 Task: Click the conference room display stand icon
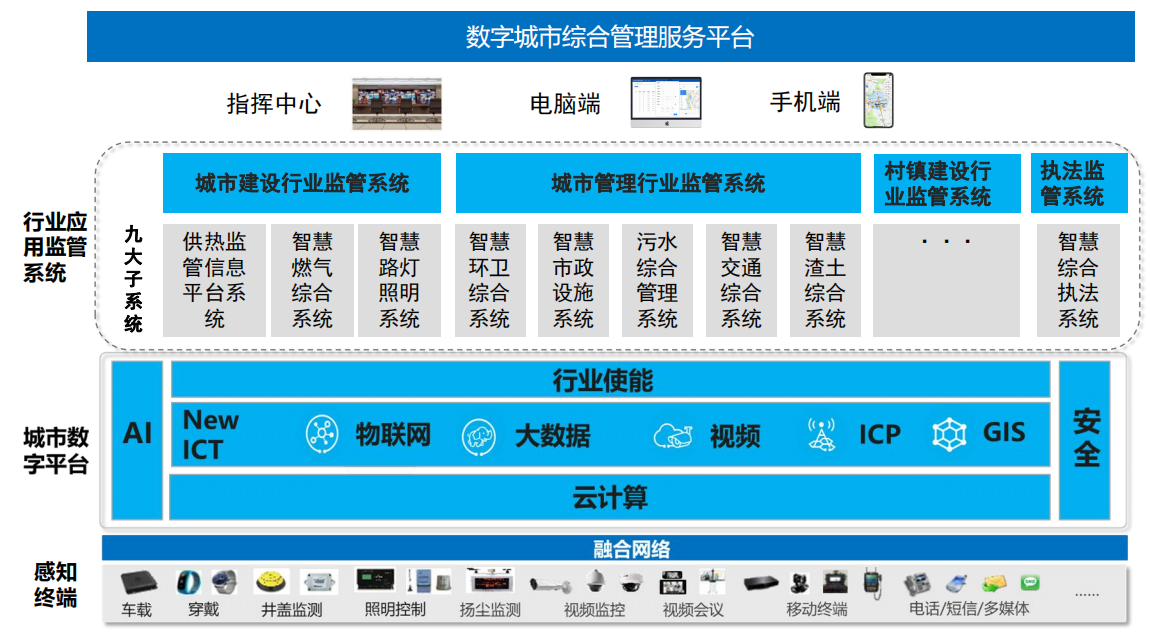711,581
